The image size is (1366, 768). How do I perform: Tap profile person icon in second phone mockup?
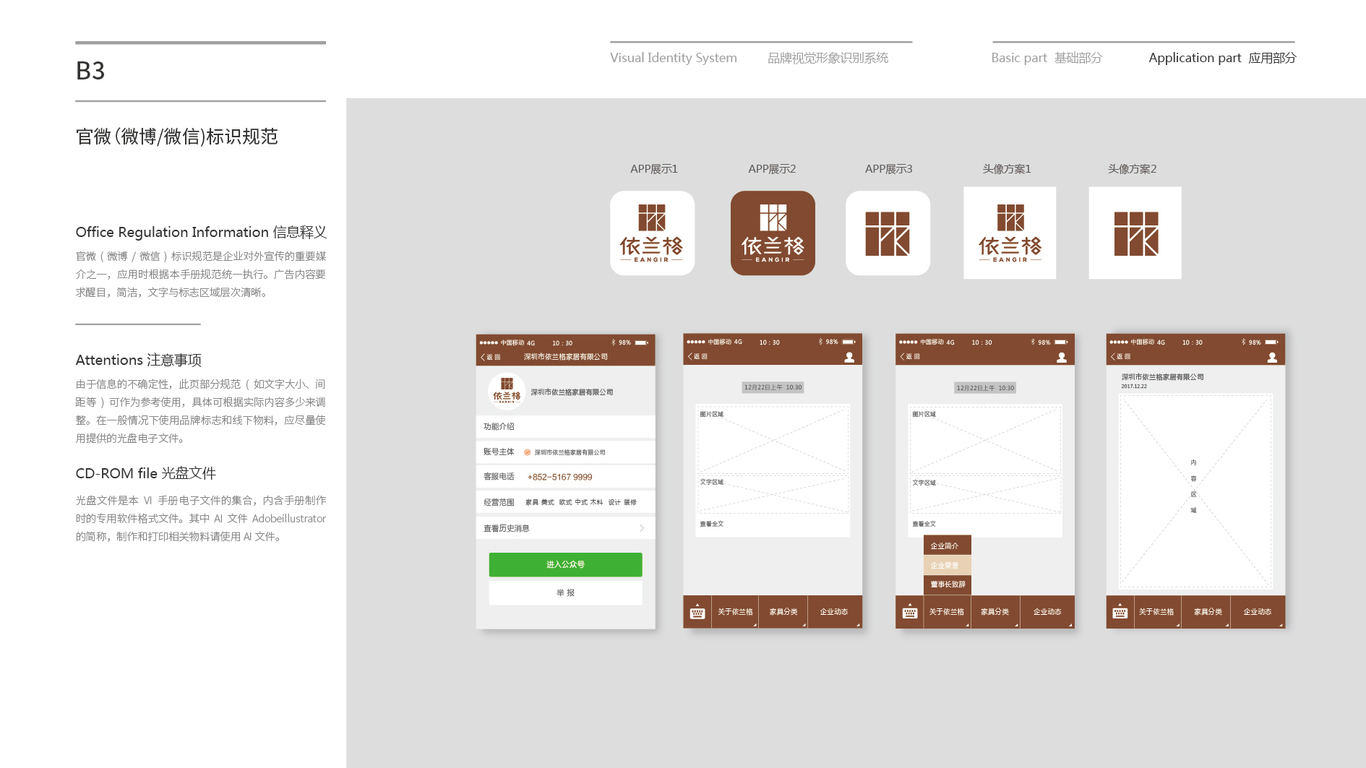pos(849,357)
